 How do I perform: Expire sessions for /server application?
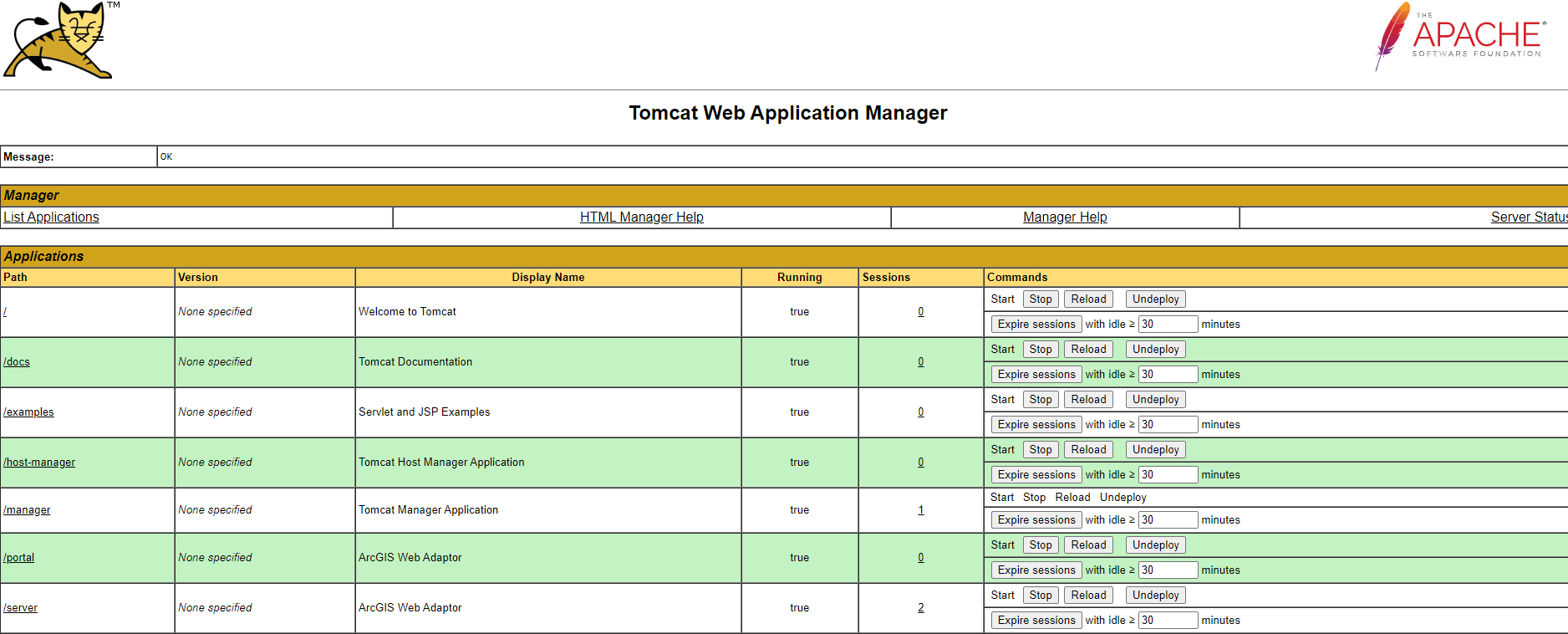1036,621
